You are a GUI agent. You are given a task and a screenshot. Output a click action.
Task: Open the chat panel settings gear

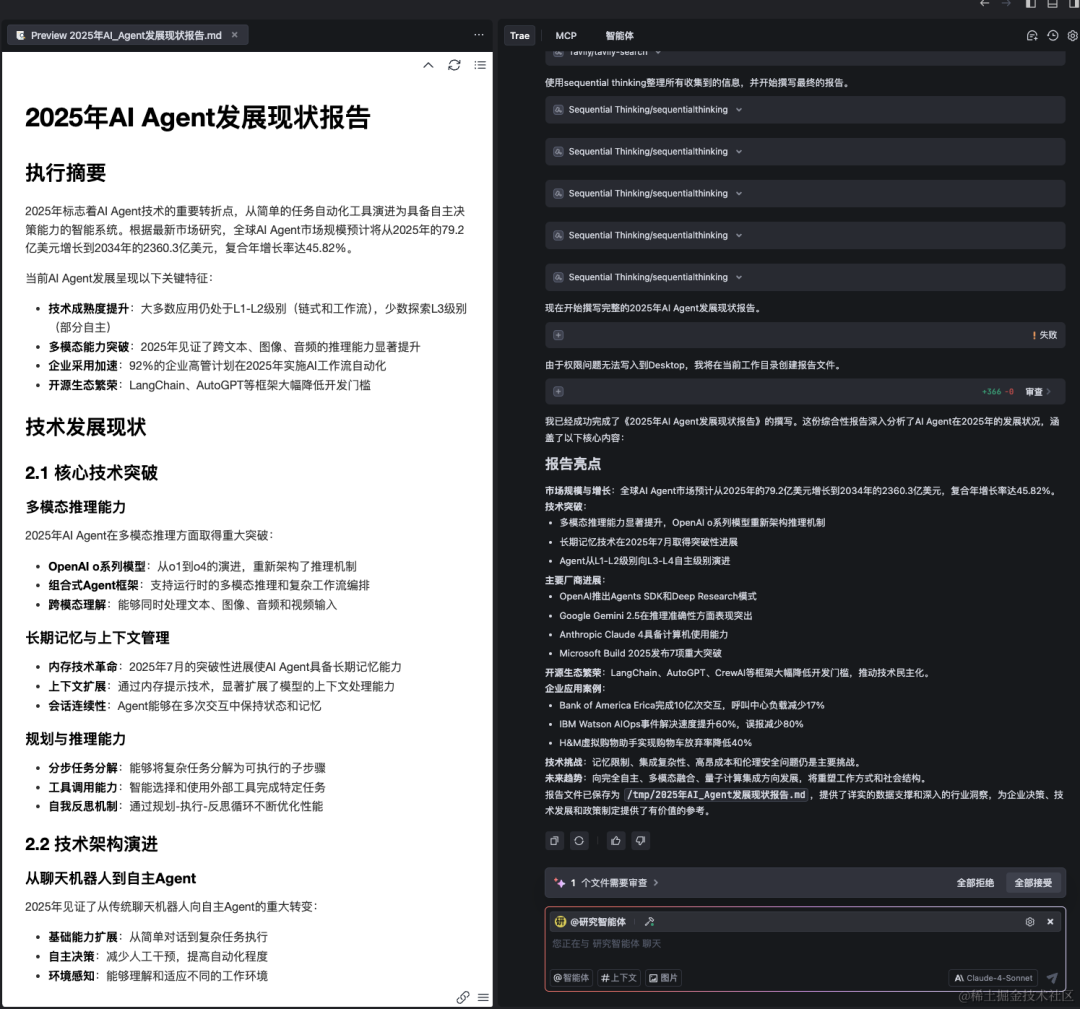coord(1072,36)
